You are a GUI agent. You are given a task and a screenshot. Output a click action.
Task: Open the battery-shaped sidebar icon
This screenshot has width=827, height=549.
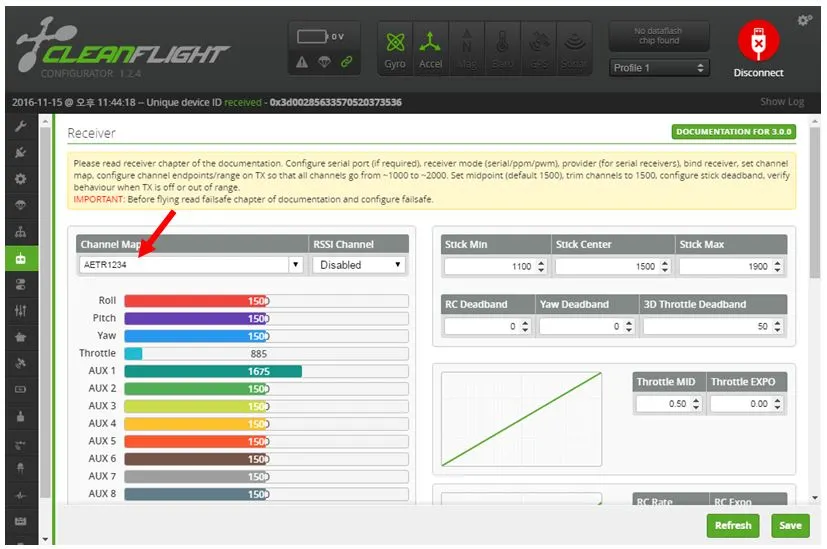[21, 389]
